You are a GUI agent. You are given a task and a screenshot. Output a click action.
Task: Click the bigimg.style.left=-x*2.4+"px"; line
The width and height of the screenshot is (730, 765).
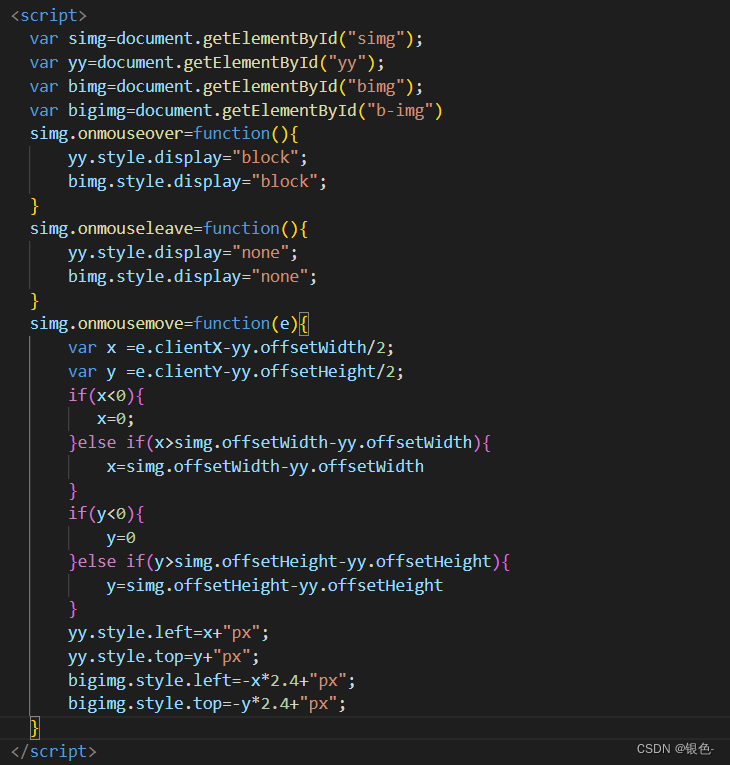[x=212, y=681]
